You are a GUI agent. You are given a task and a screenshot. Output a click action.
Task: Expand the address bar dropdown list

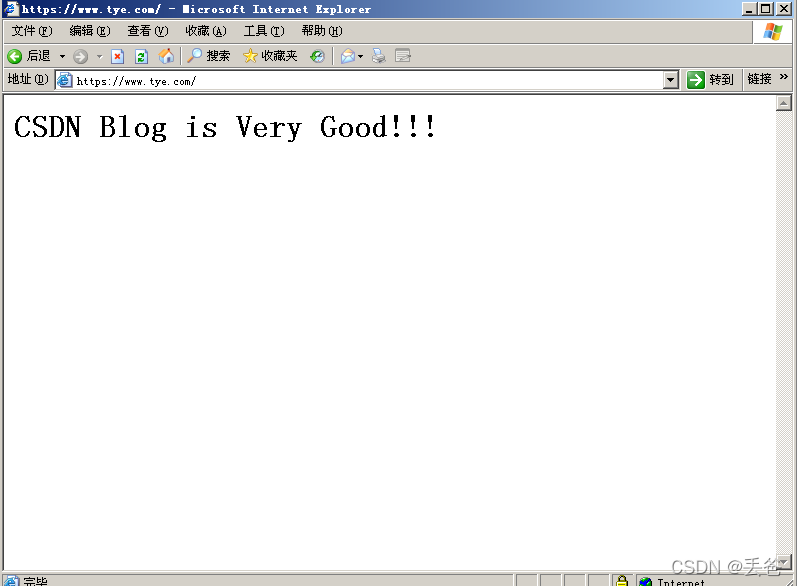tap(670, 80)
